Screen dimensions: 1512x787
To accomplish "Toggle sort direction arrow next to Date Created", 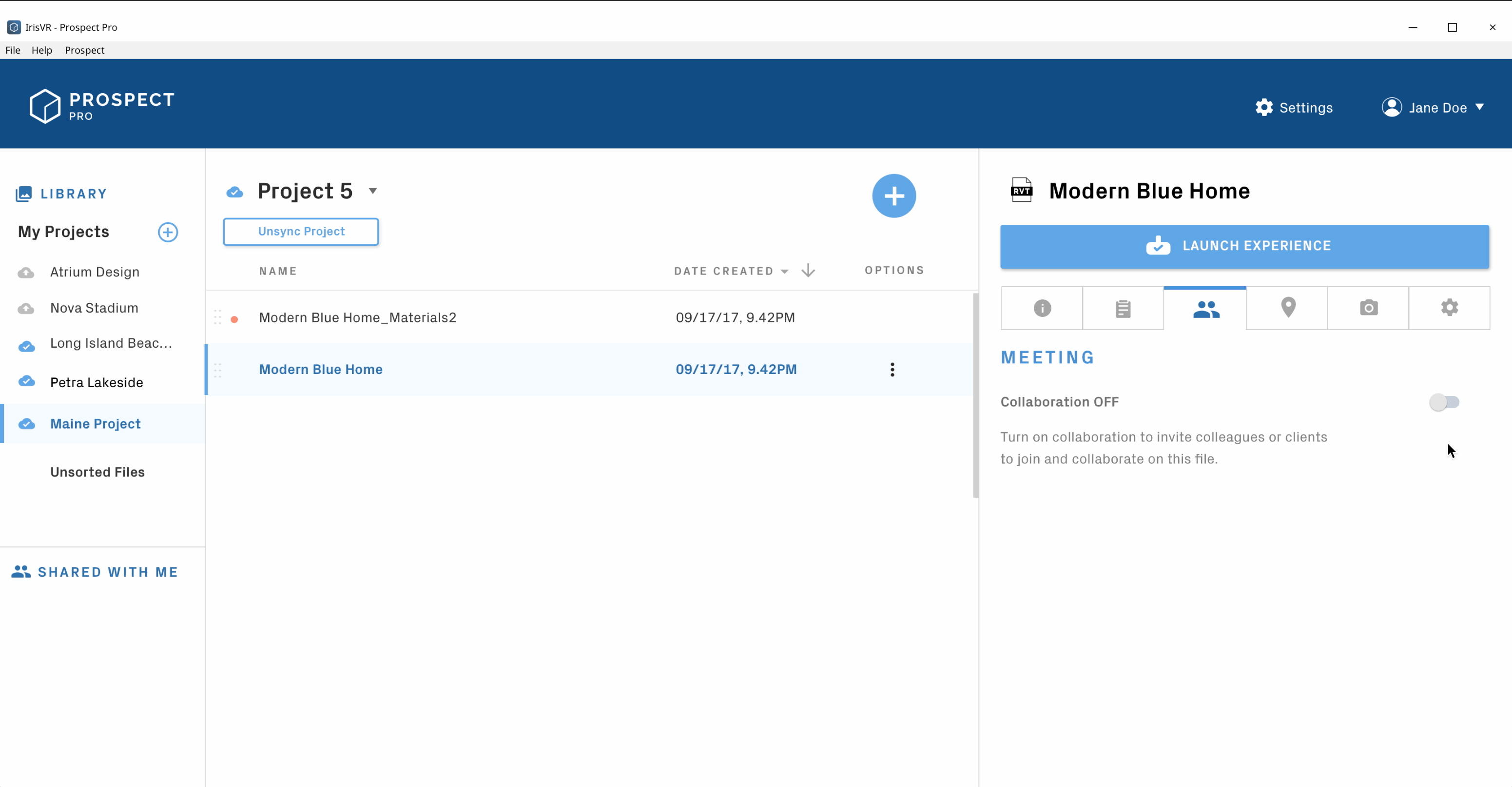I will point(808,270).
